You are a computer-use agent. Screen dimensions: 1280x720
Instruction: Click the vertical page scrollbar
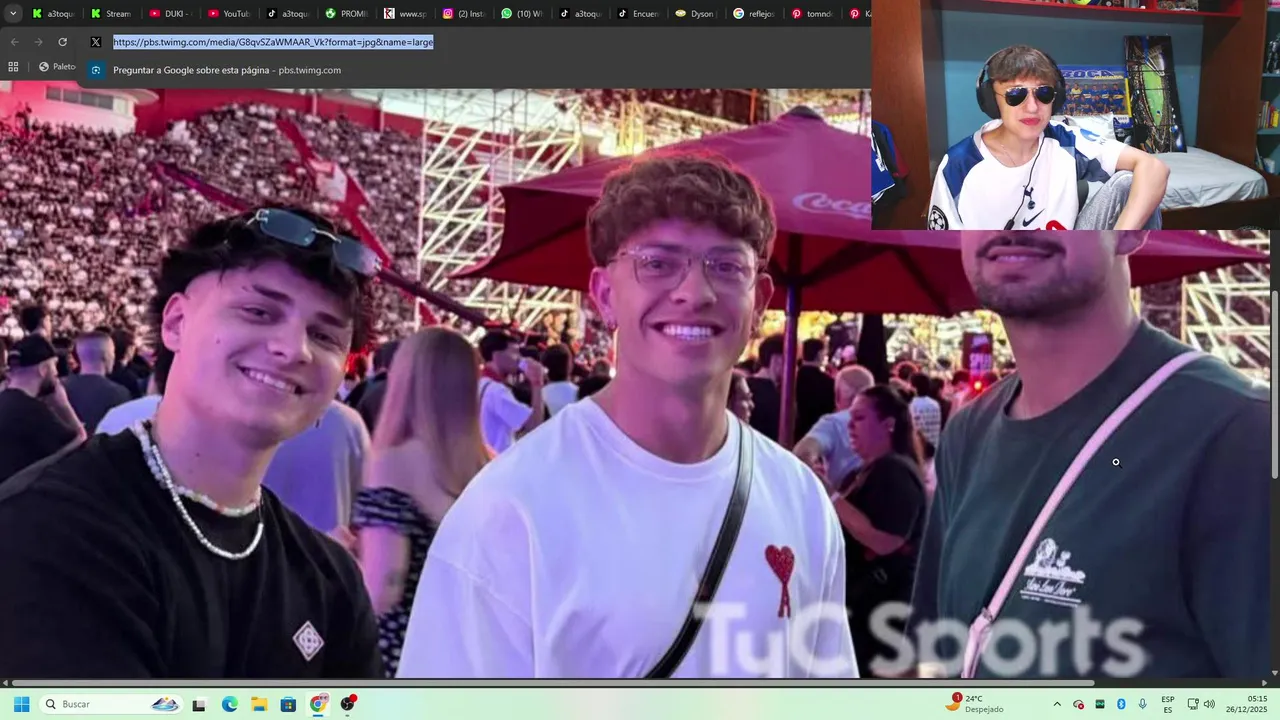(x=1274, y=384)
